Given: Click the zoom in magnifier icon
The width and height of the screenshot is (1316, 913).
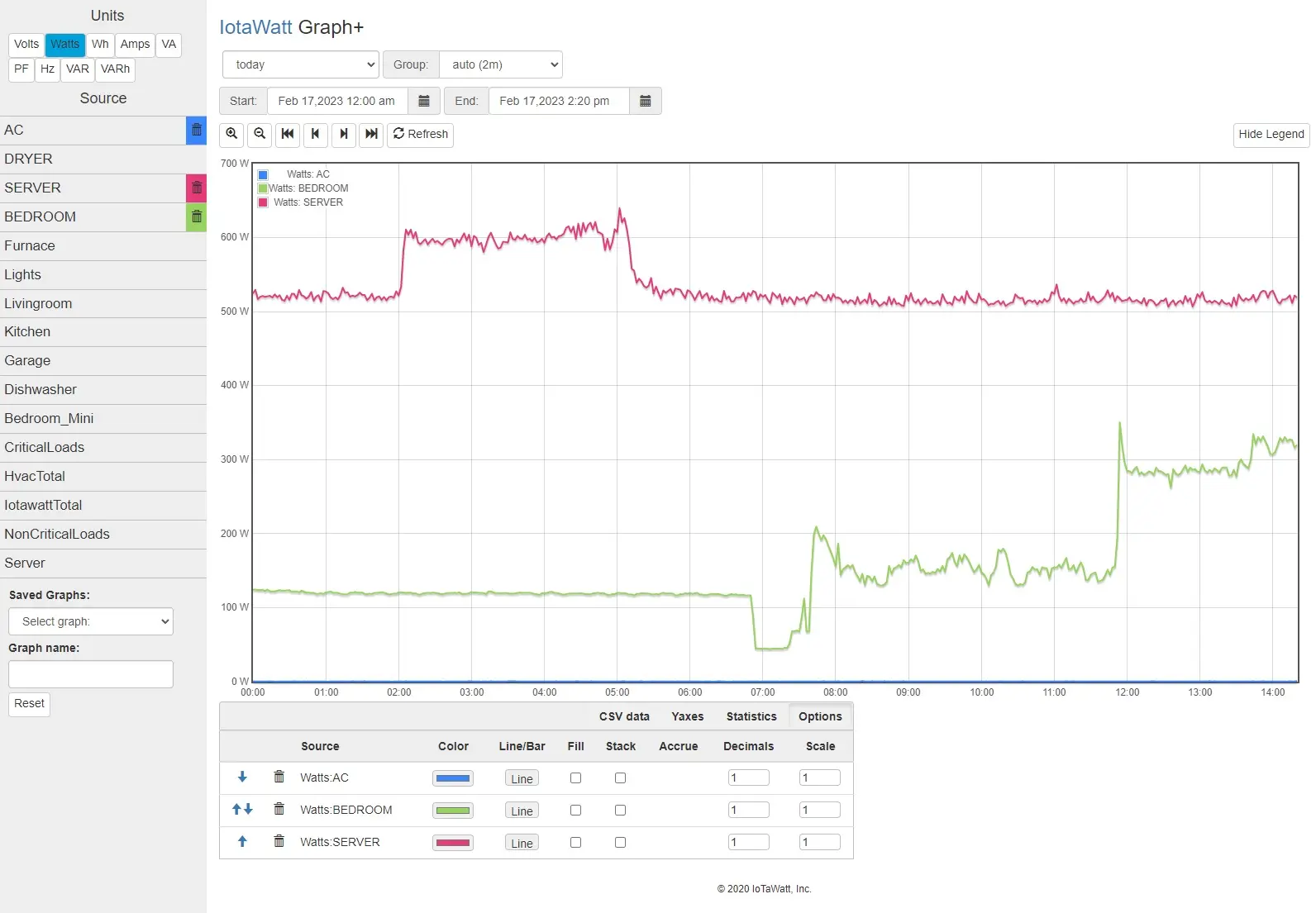Looking at the screenshot, I should [231, 134].
